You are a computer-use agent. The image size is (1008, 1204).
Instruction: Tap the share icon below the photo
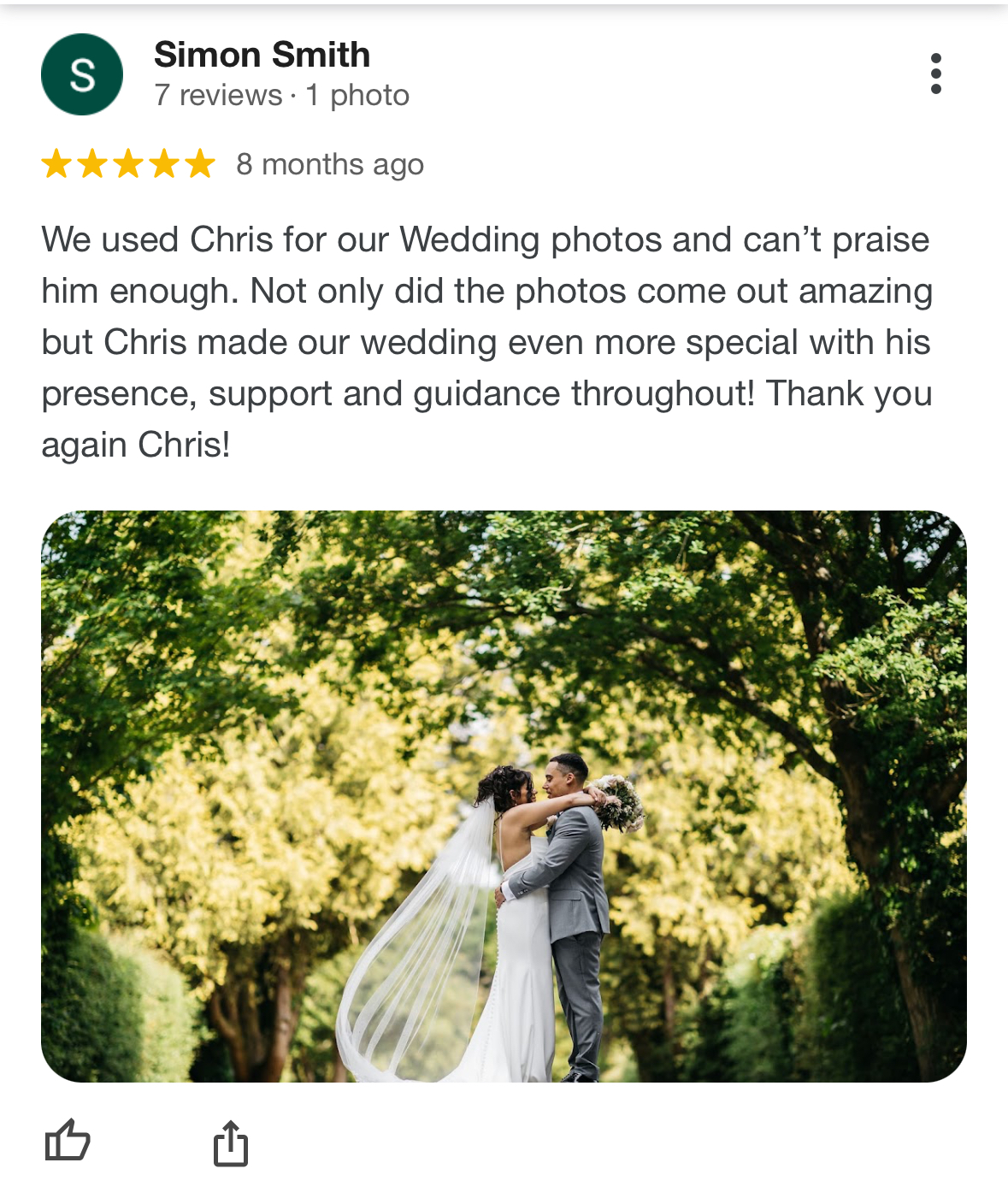[x=230, y=1142]
